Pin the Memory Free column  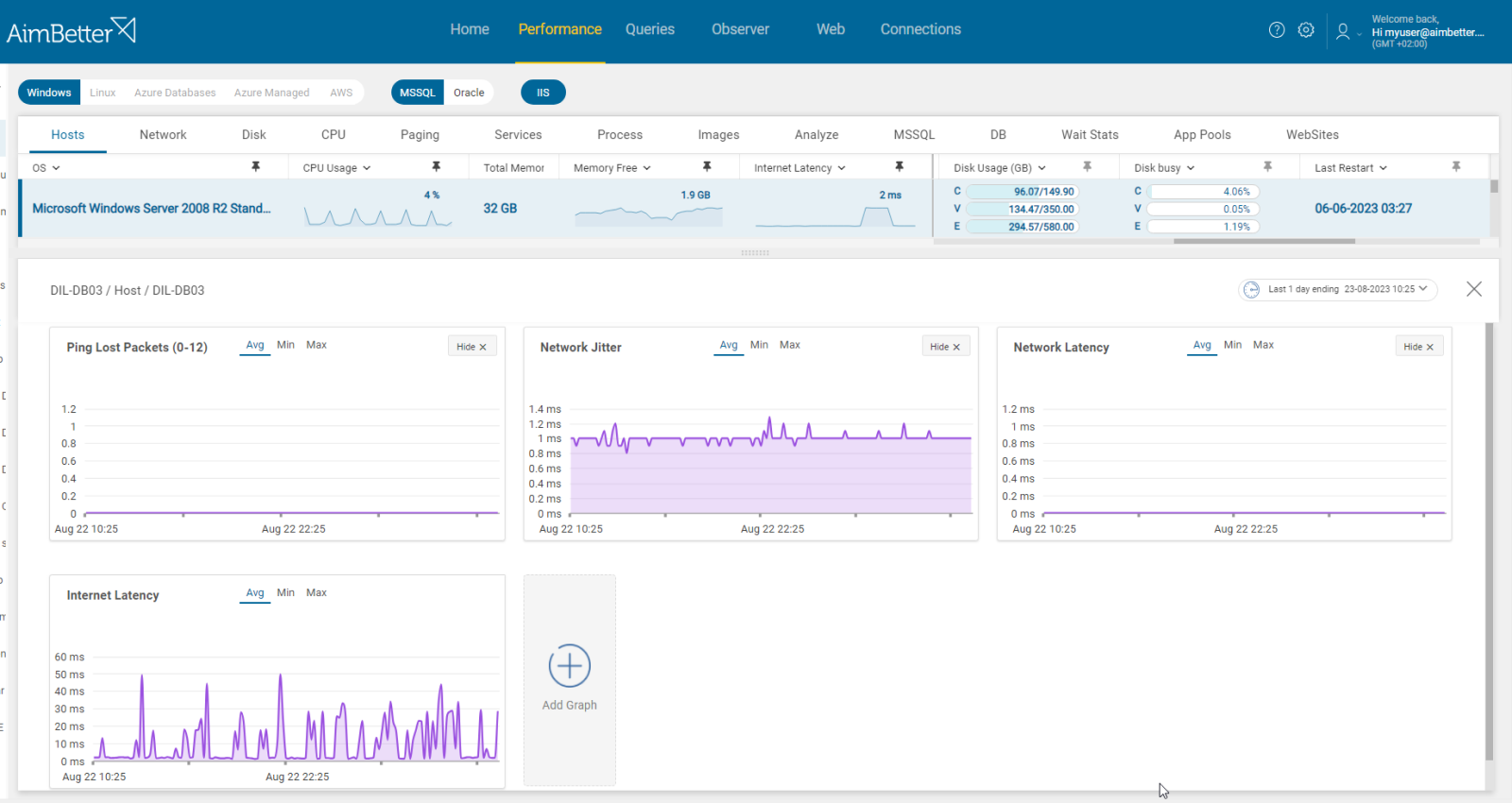point(706,166)
